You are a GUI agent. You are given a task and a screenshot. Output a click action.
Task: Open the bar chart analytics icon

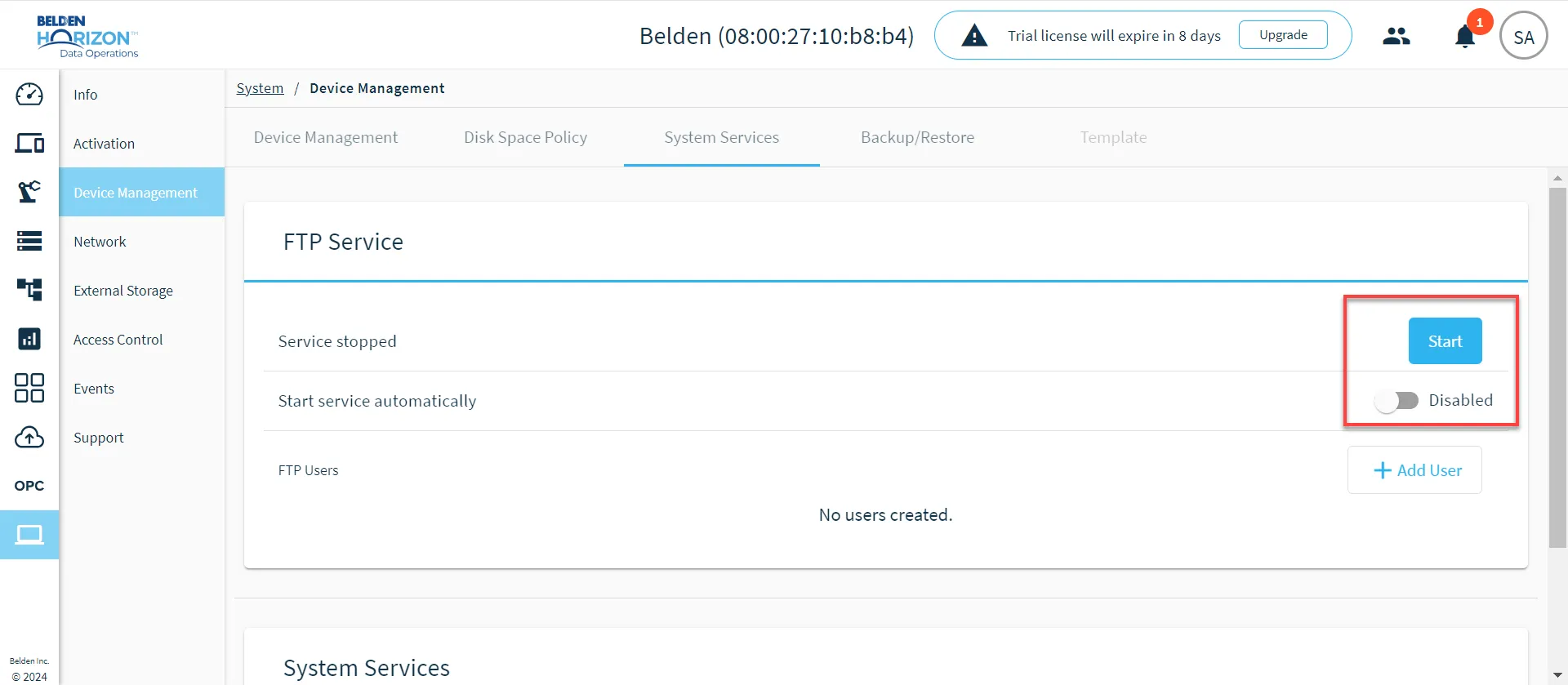click(x=29, y=339)
